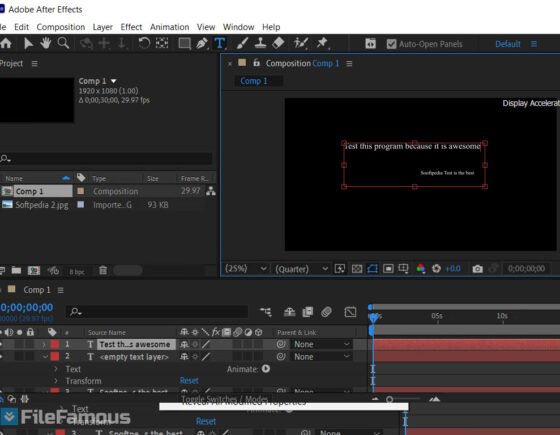Click the exposure value +0.0
Viewport: 560px width, 435px height.
[453, 269]
